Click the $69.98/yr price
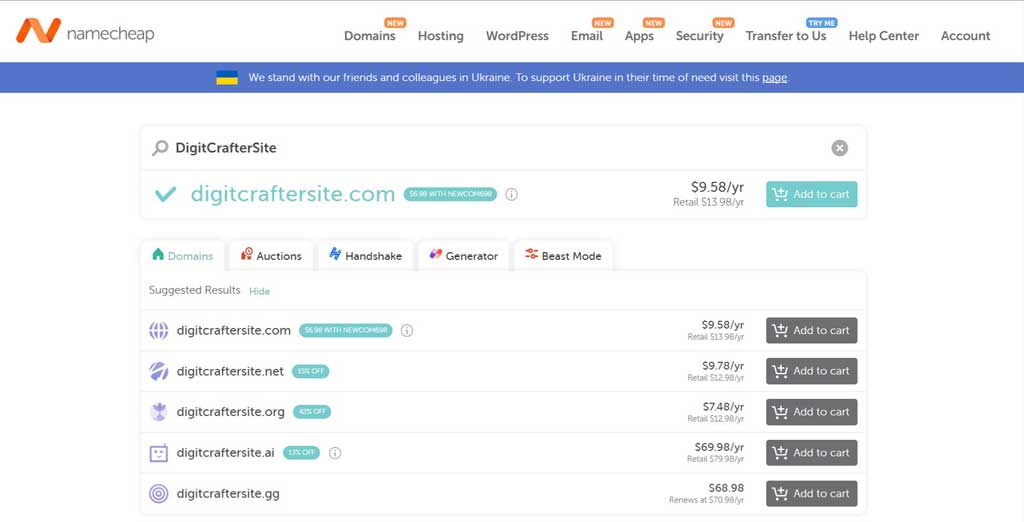 (719, 448)
